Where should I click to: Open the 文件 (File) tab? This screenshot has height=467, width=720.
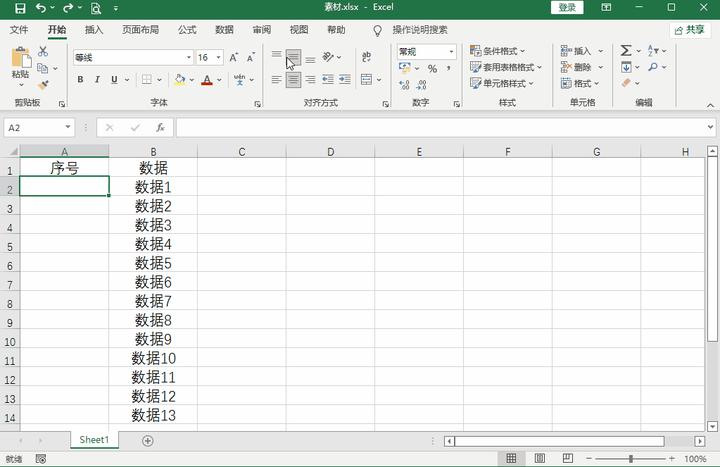tap(19, 30)
